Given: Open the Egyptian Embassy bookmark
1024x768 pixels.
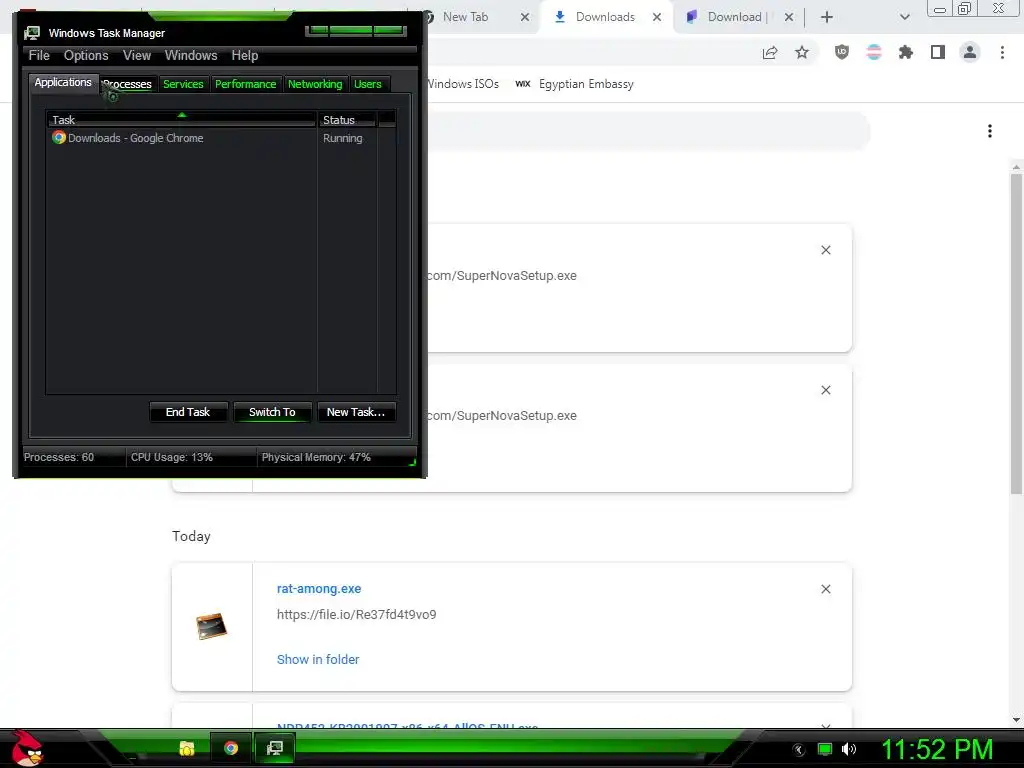Looking at the screenshot, I should [x=575, y=84].
